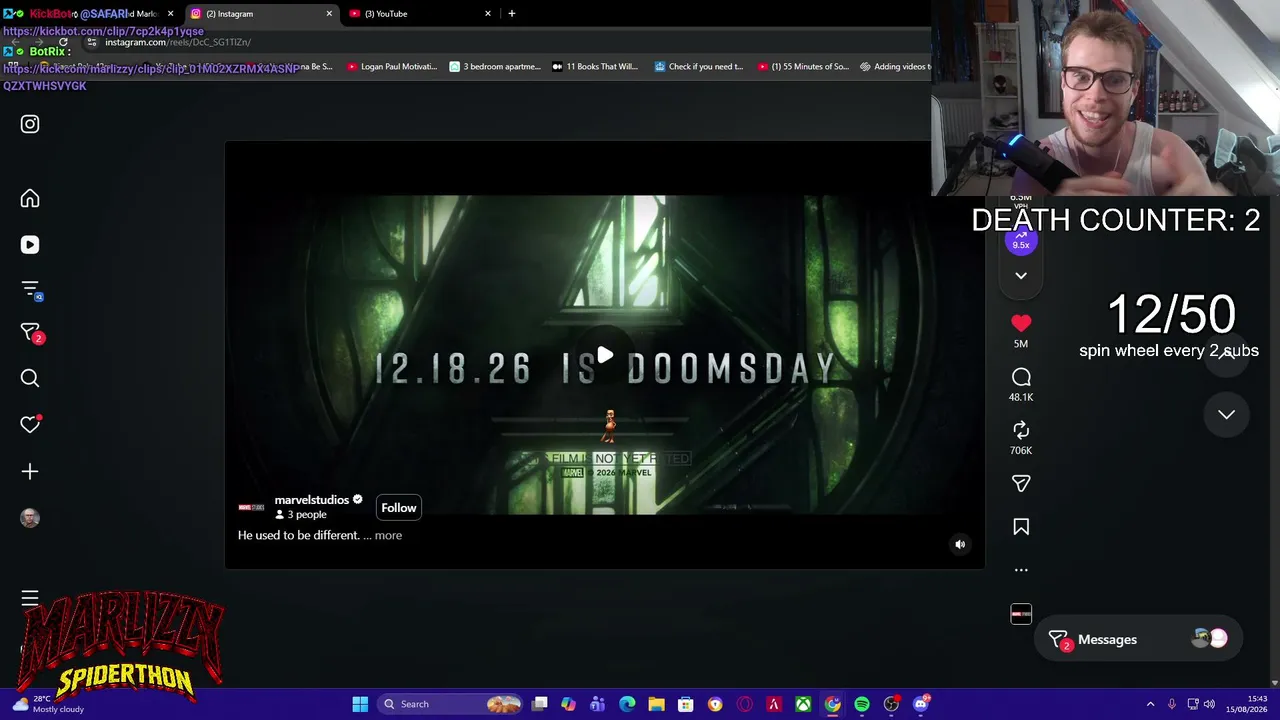
Task: Open the Reels section in sidebar
Action: click(30, 245)
